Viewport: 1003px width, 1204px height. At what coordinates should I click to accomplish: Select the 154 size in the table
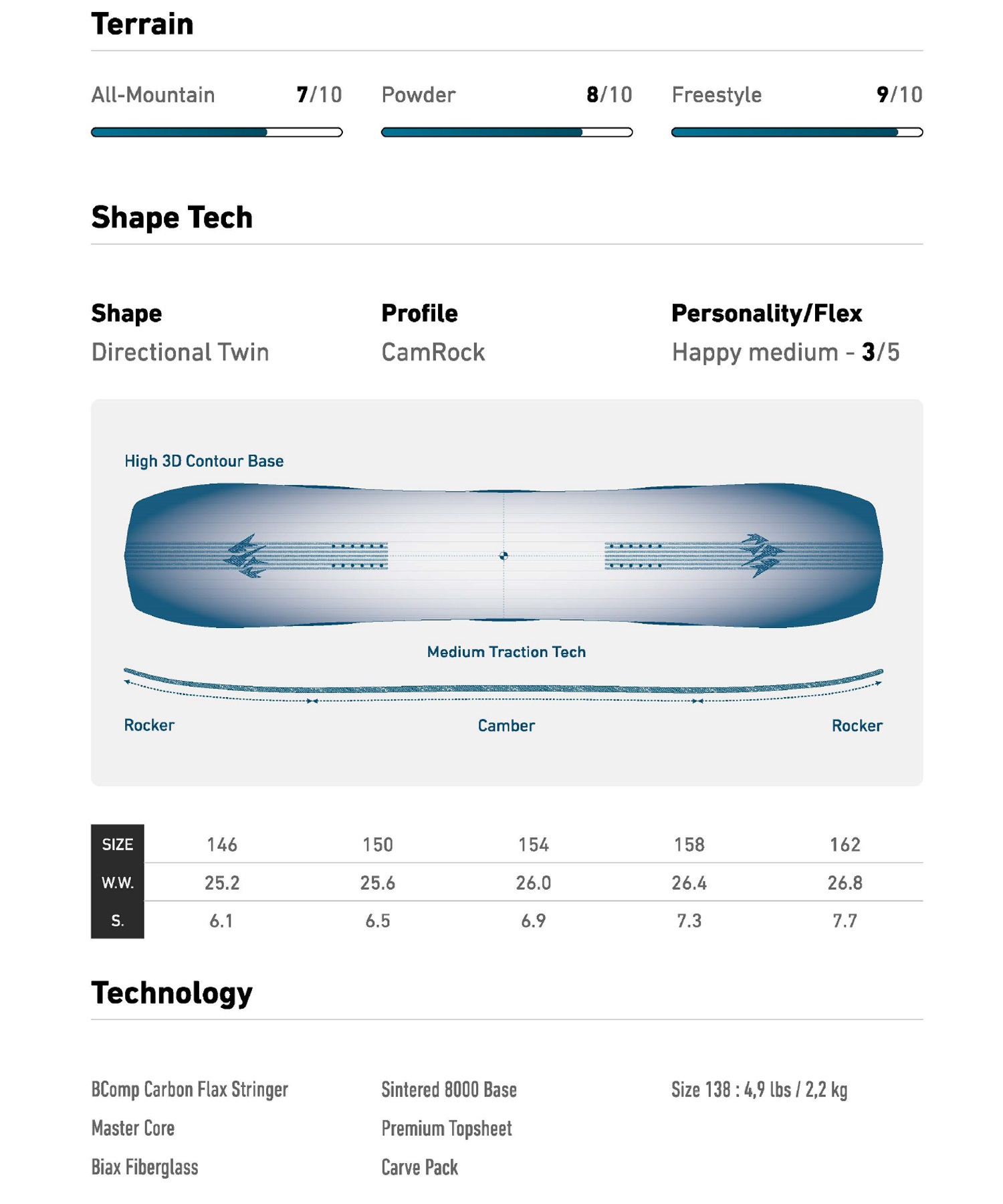534,845
